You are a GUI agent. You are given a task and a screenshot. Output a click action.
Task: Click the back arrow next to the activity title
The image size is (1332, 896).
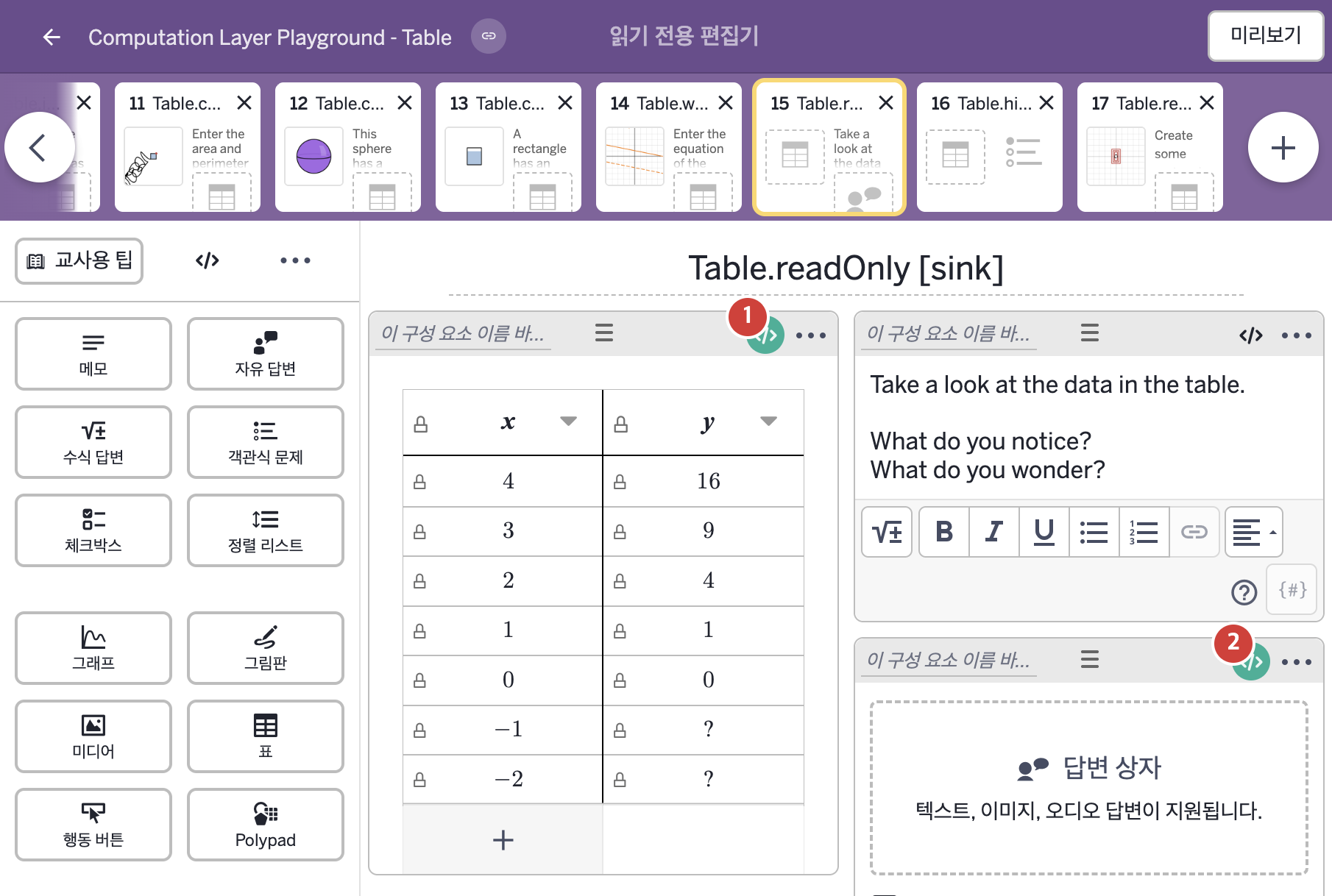point(52,37)
